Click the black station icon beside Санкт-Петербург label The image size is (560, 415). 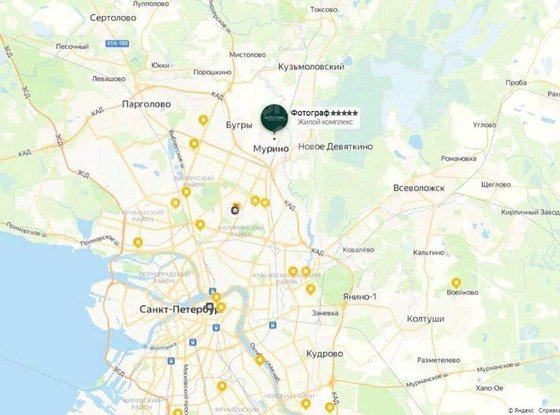tap(210, 307)
